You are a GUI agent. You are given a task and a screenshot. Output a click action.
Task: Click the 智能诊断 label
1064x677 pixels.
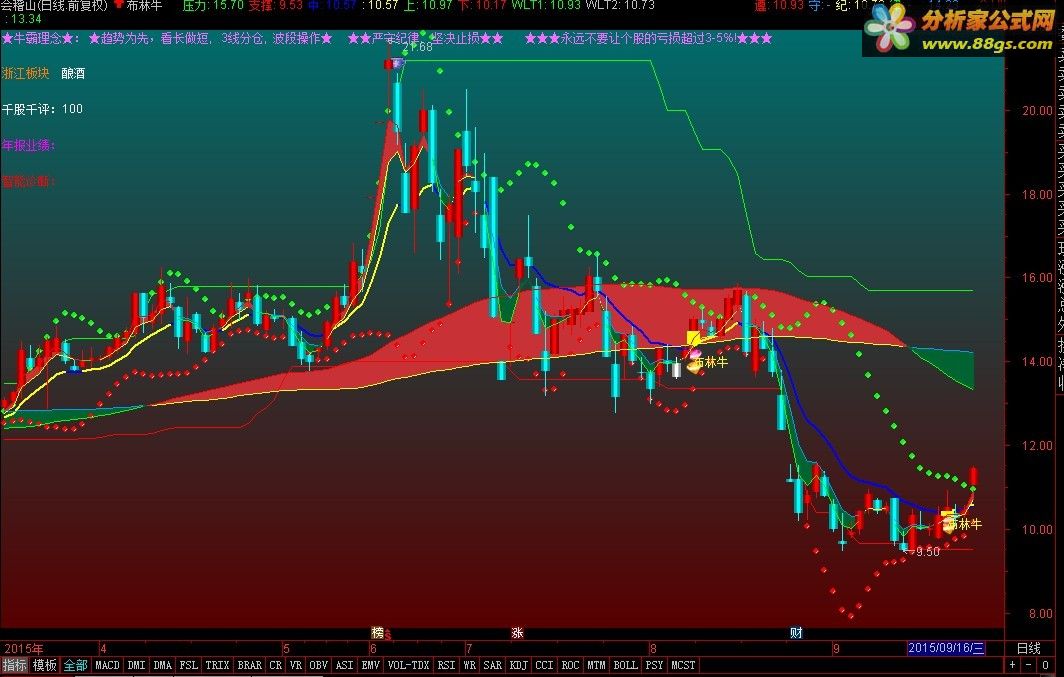(28, 181)
